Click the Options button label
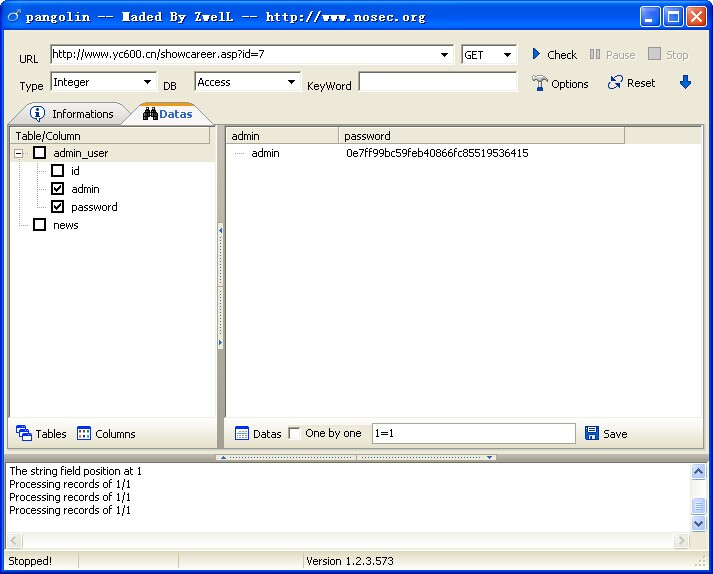This screenshot has height=574, width=713. 570,84
